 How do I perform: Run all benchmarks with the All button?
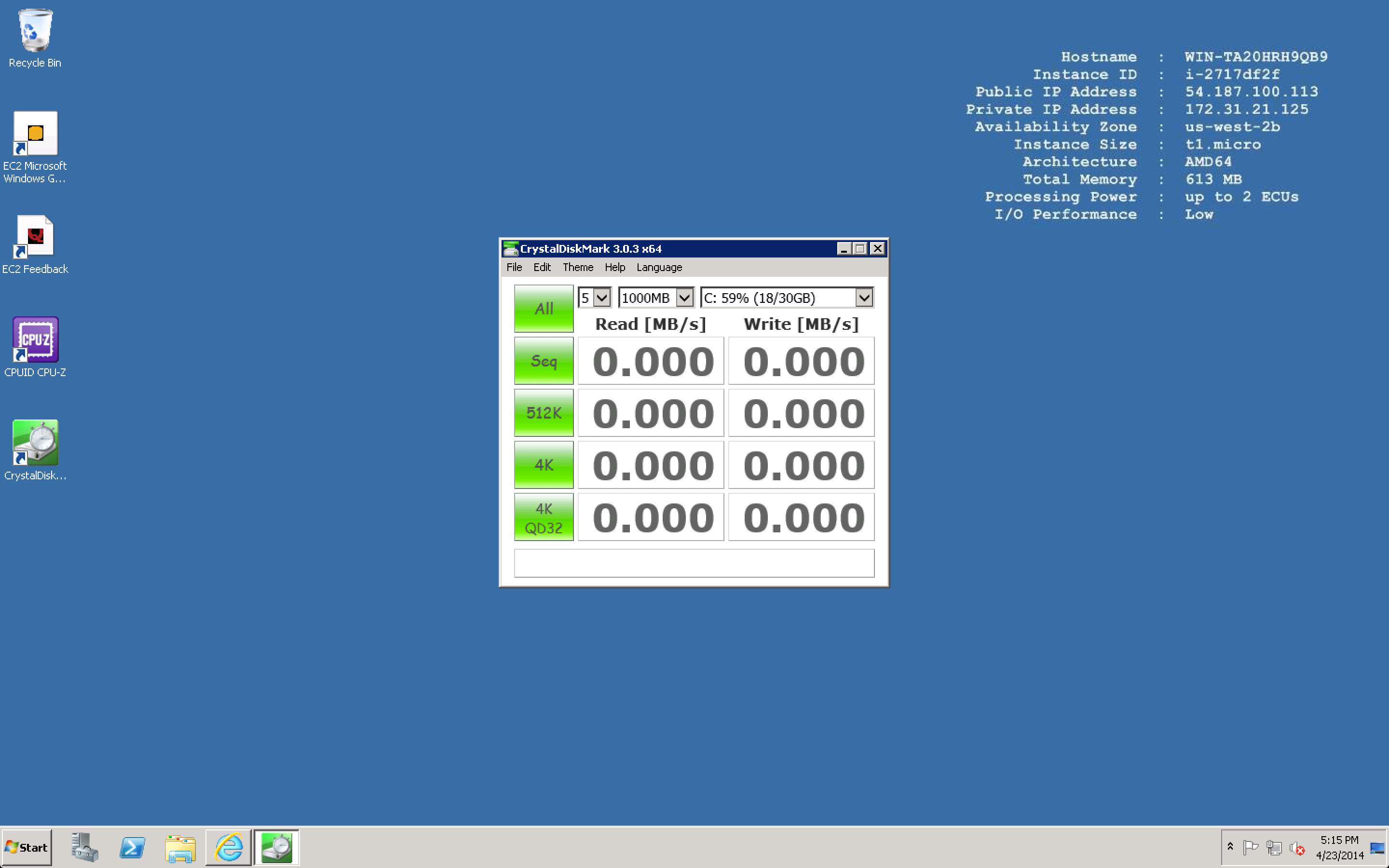pos(544,309)
